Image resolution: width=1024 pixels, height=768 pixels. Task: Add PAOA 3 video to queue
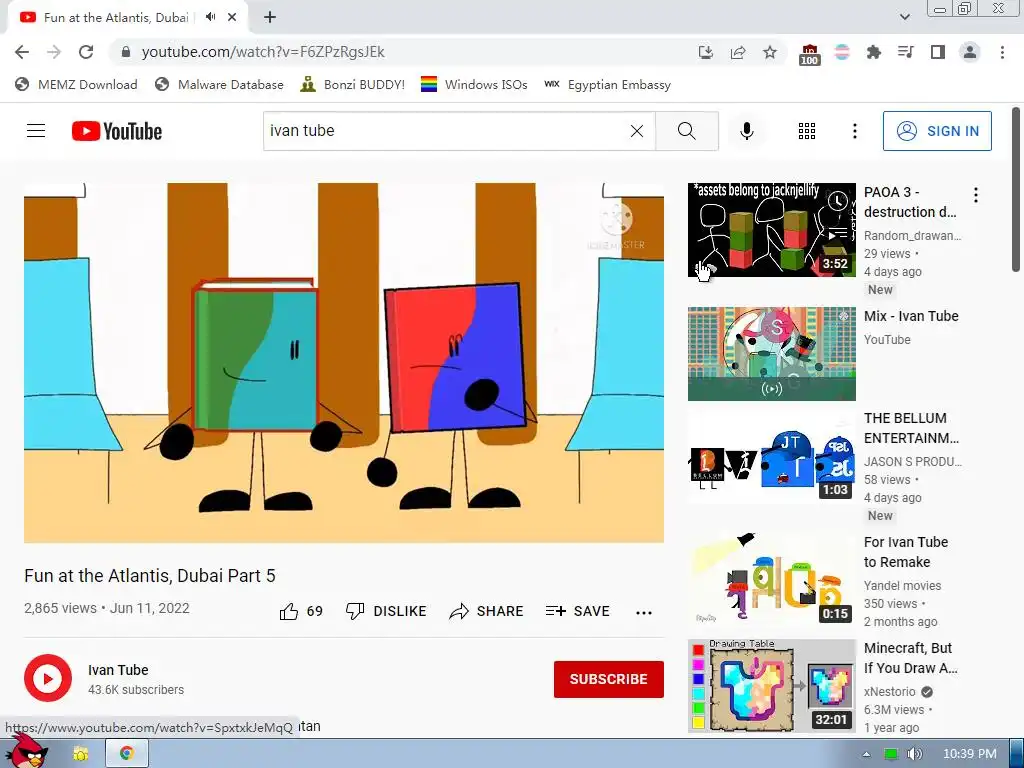837,234
